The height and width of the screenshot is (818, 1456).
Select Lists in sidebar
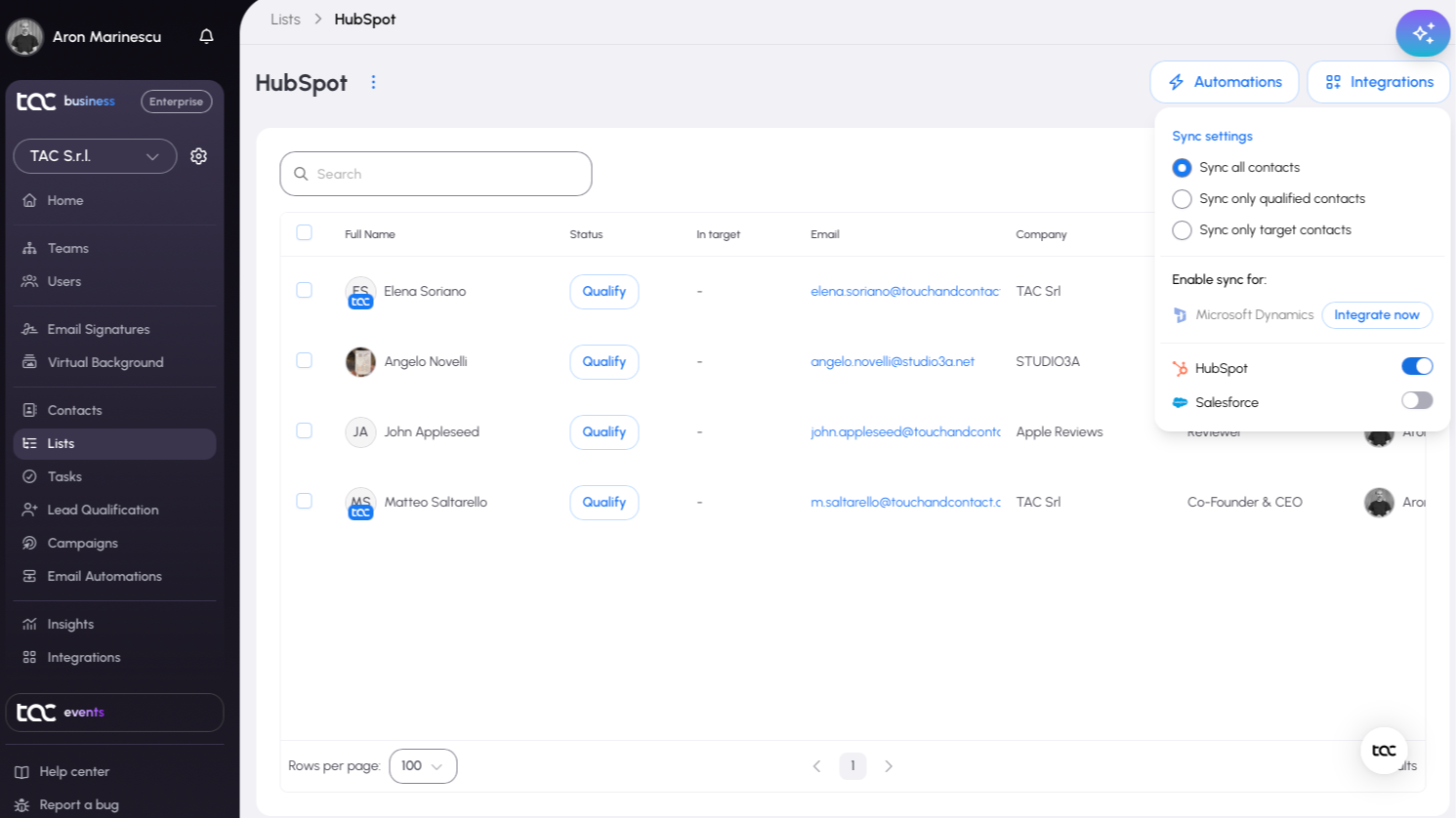(x=114, y=443)
